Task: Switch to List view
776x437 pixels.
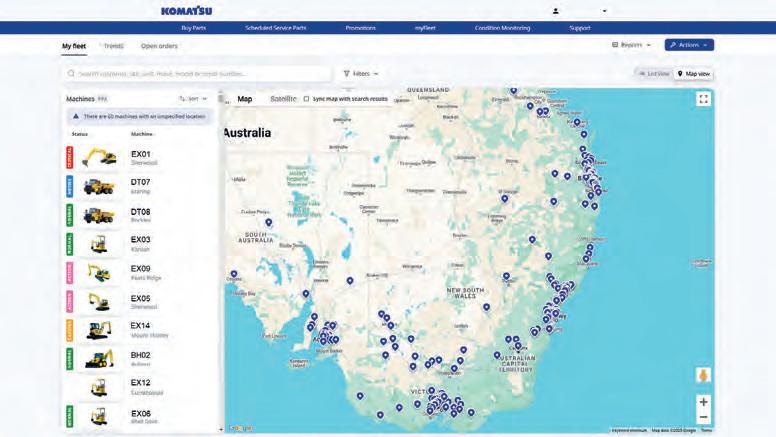Action: point(654,74)
